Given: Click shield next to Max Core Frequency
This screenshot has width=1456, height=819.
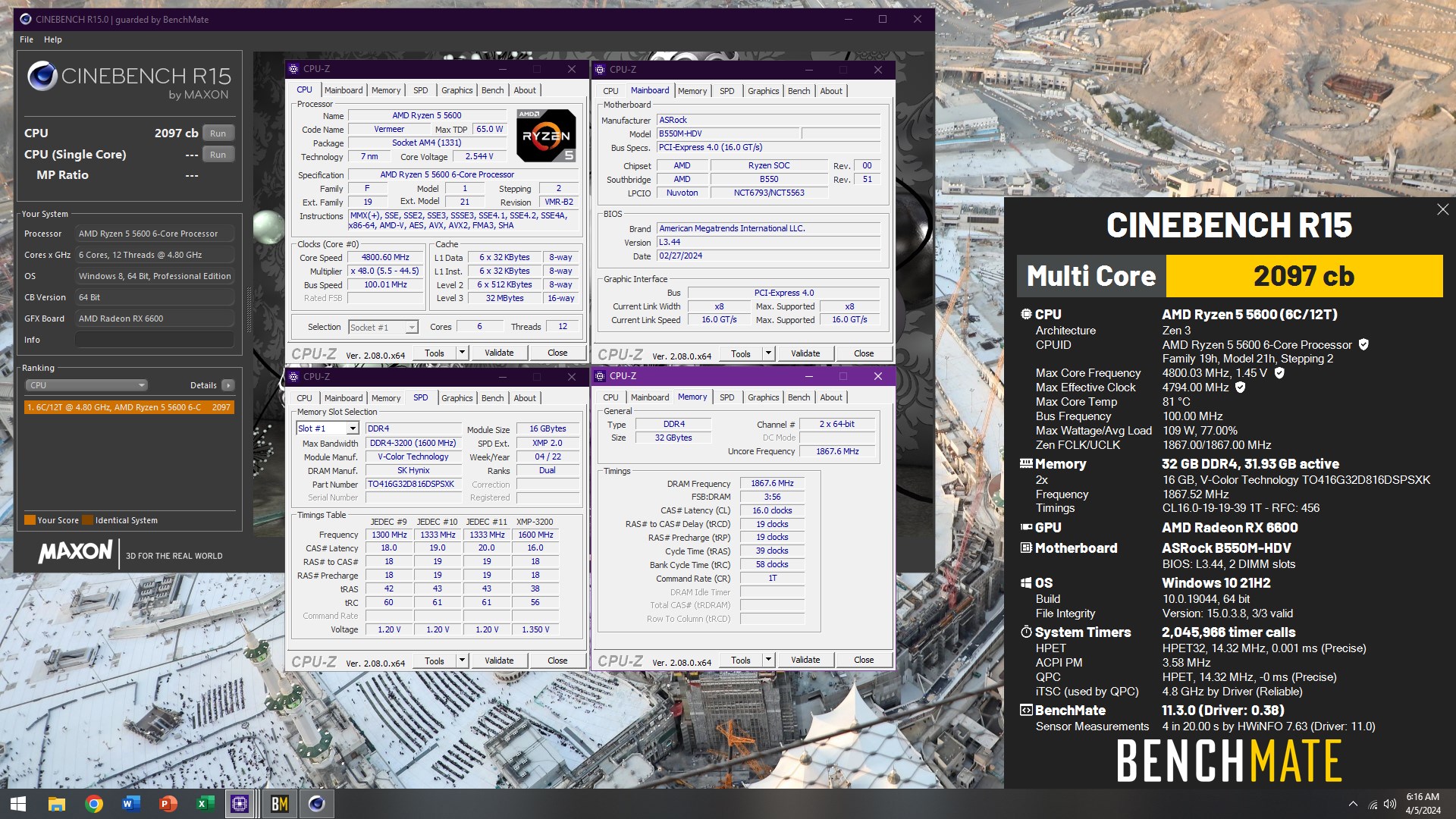Looking at the screenshot, I should click(1279, 373).
